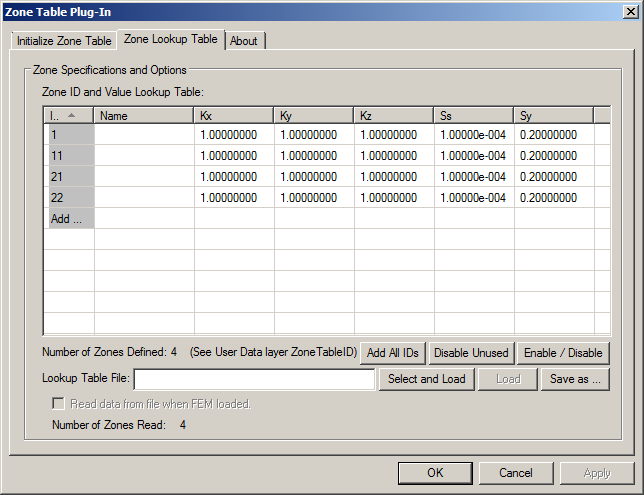644x495 pixels.
Task: Click the Disable Unused button
Action: 472,352
